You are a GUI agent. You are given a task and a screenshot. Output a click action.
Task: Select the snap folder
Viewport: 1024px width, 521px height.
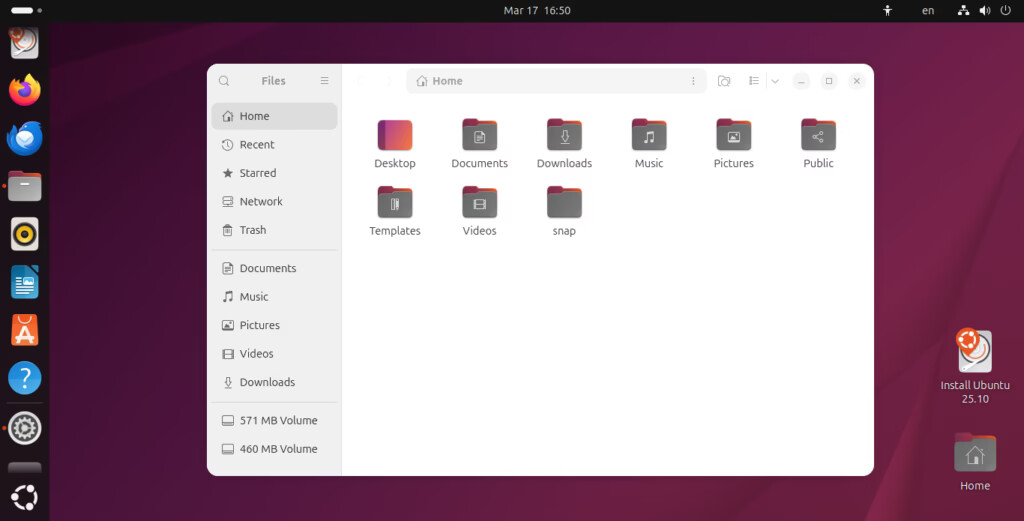[564, 204]
